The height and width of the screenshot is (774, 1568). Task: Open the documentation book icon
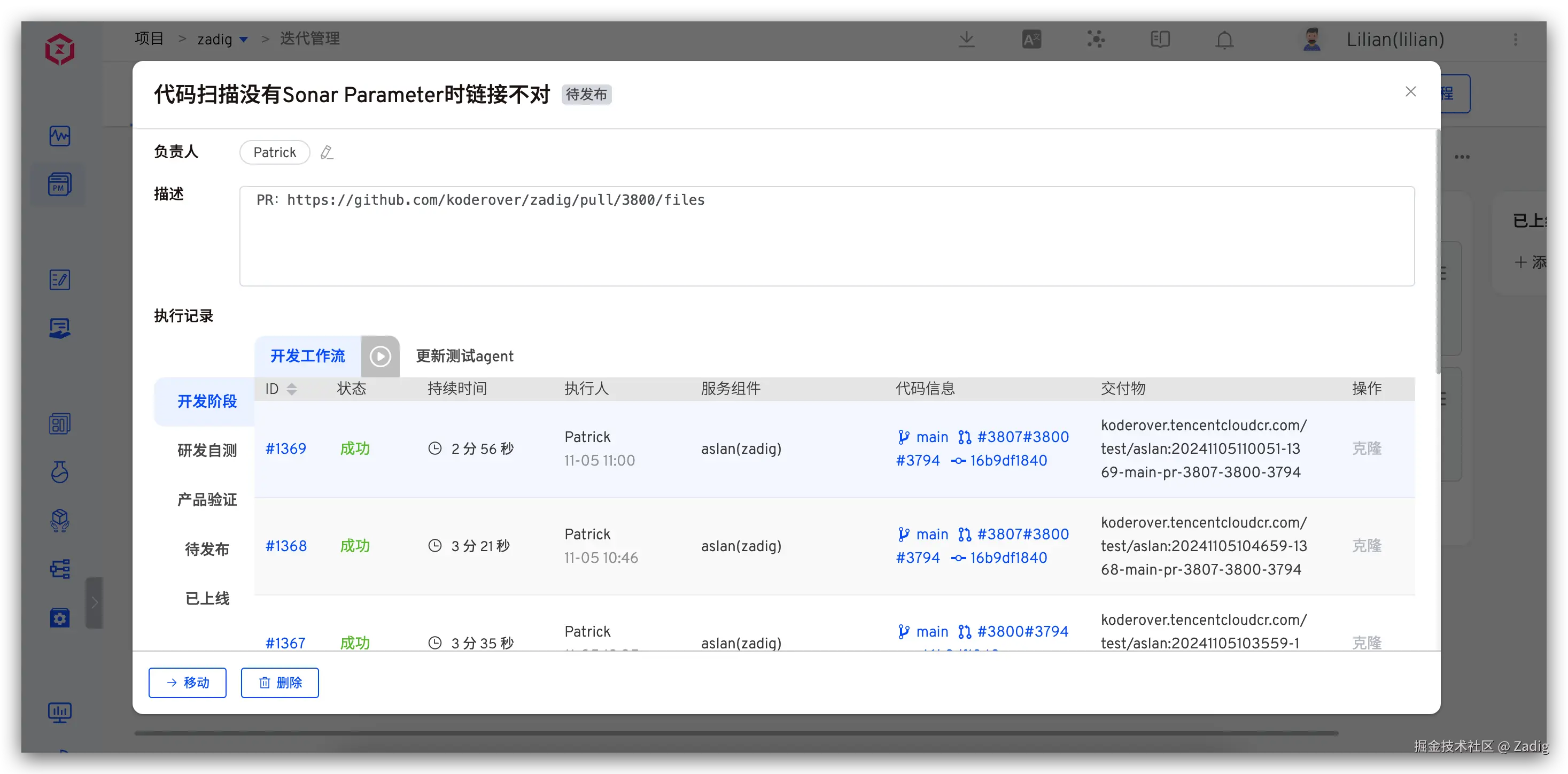point(1160,40)
